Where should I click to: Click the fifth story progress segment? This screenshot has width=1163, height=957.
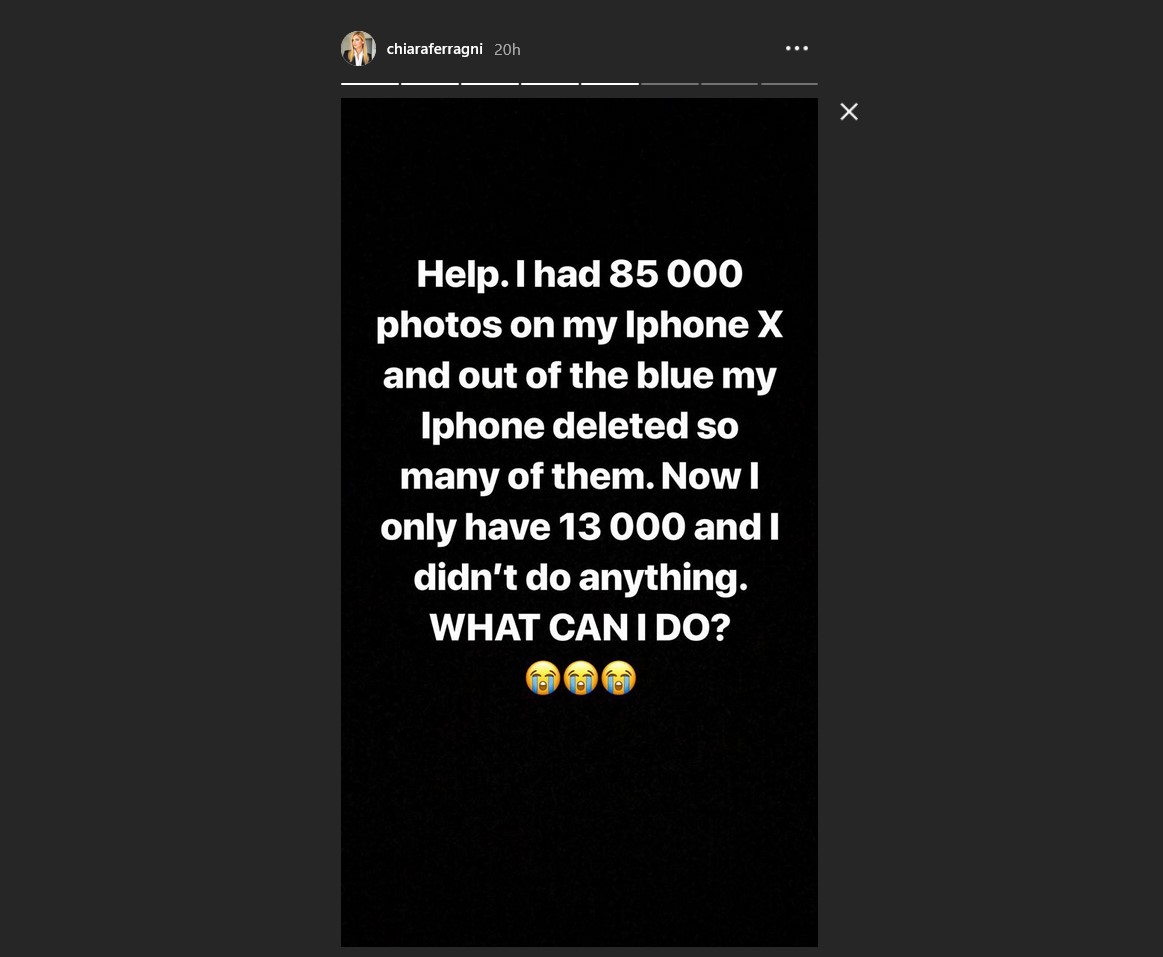tap(610, 83)
